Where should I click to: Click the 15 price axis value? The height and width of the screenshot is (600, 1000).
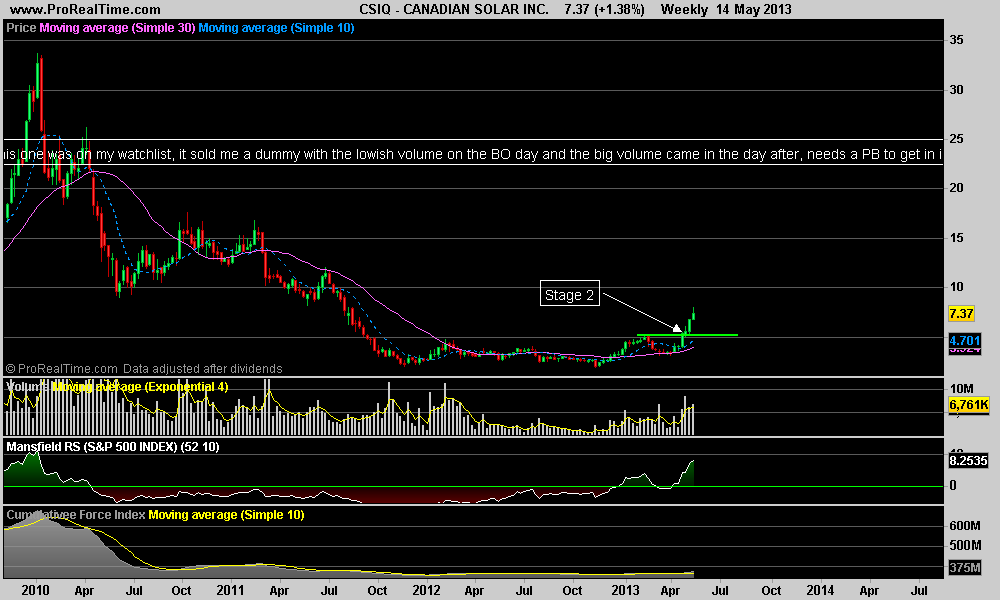tap(956, 238)
